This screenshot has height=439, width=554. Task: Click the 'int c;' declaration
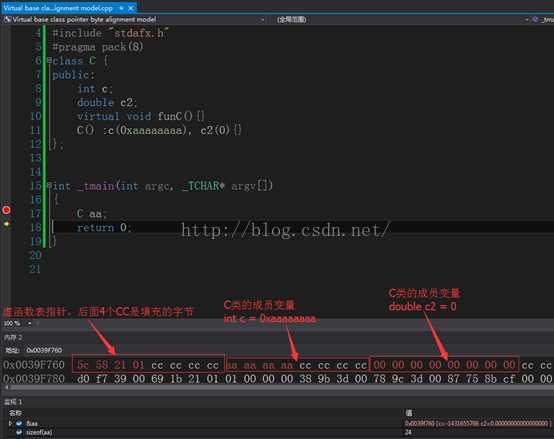click(x=95, y=89)
